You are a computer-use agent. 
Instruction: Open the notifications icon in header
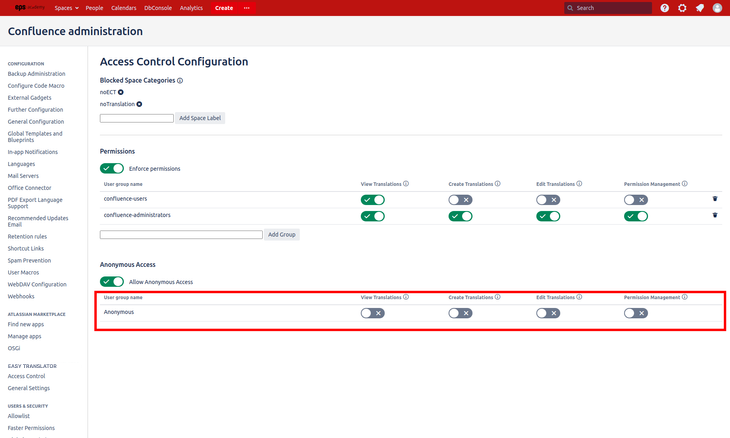coord(700,8)
